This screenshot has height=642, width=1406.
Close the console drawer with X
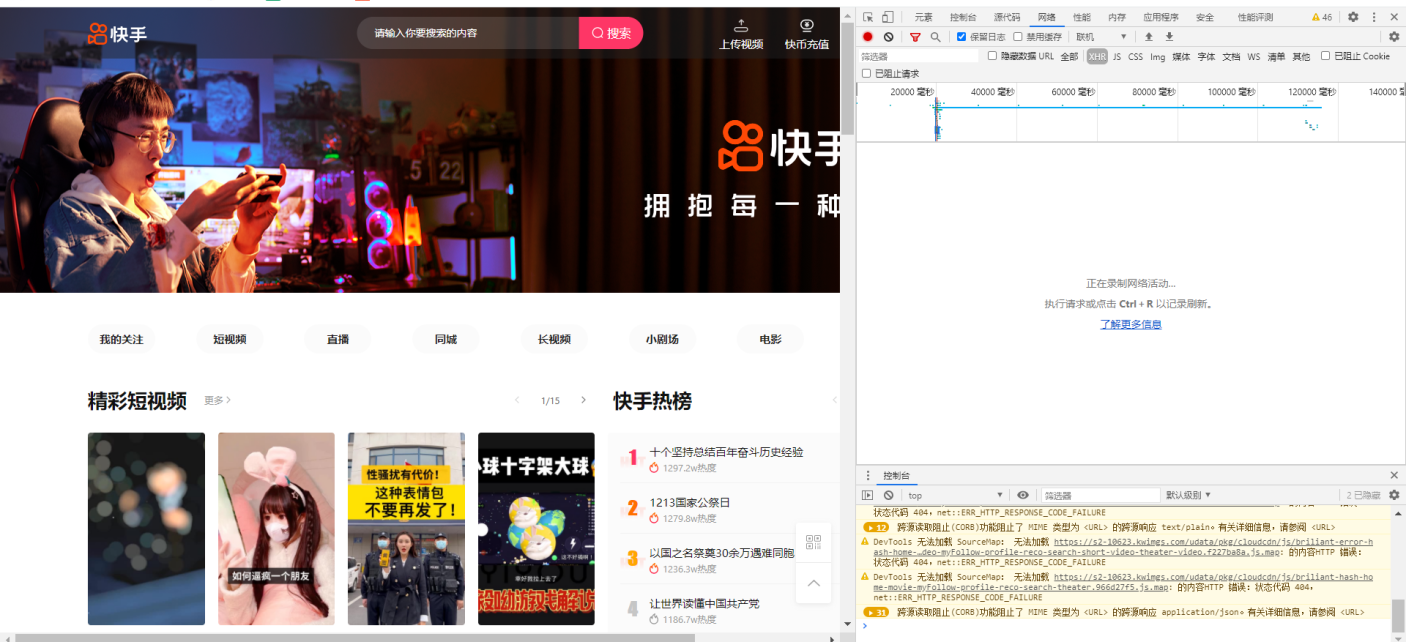coord(1394,476)
